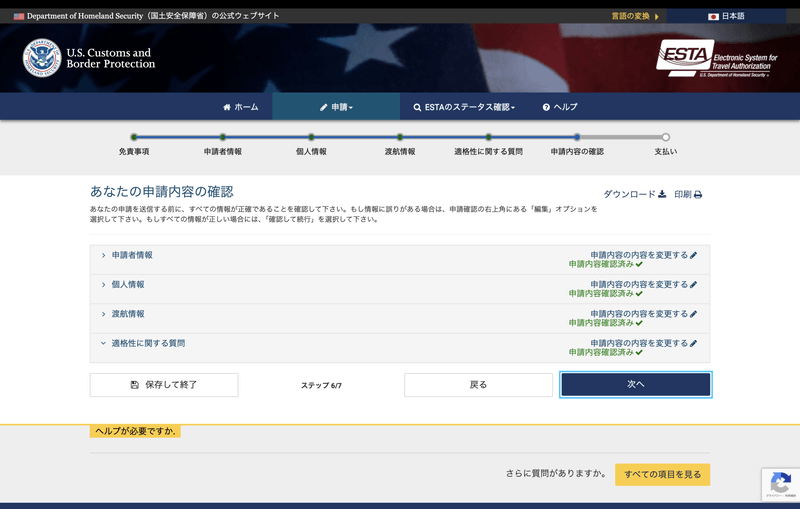The image size is (800, 509).
Task: Click the US flag icon in top bar
Action: click(x=19, y=16)
